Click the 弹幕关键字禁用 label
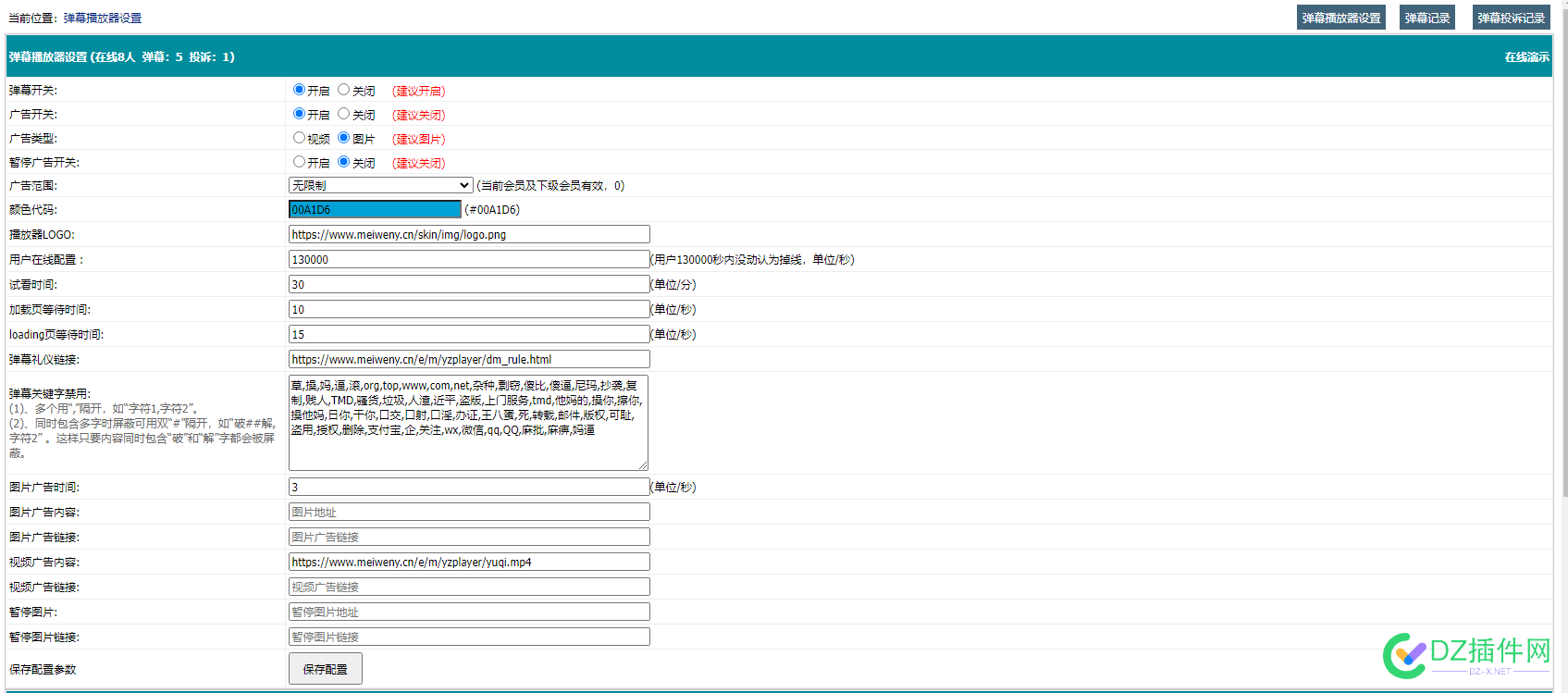The width and height of the screenshot is (1568, 693). pyautogui.click(x=50, y=394)
